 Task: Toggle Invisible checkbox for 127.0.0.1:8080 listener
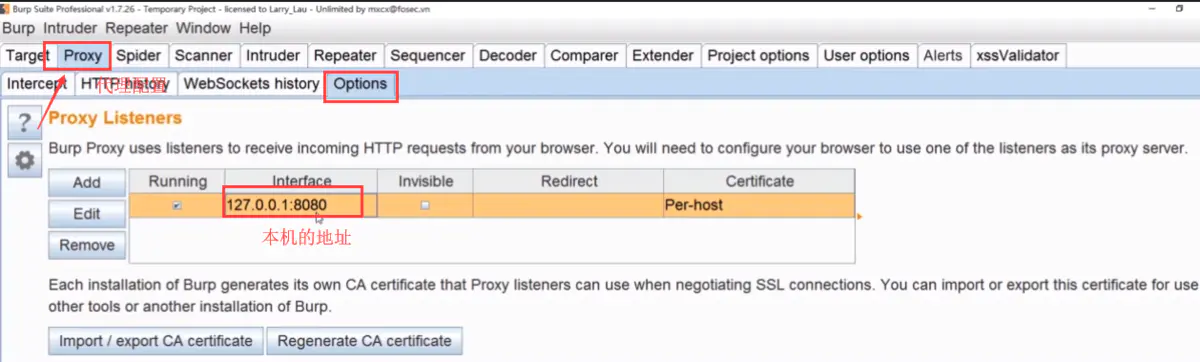pos(425,205)
